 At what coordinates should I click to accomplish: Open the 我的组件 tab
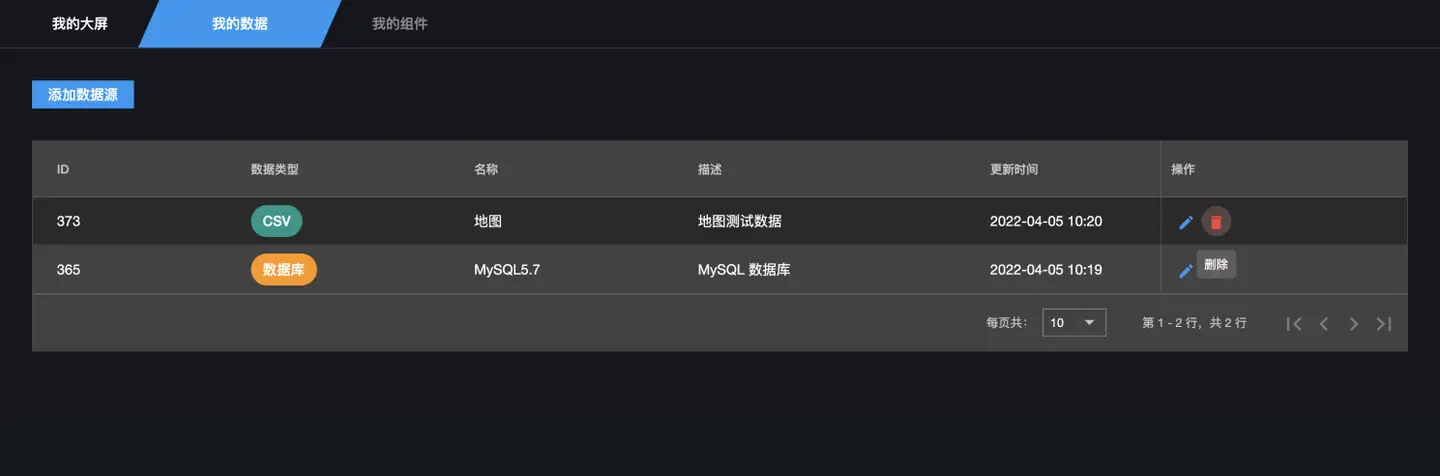click(400, 24)
